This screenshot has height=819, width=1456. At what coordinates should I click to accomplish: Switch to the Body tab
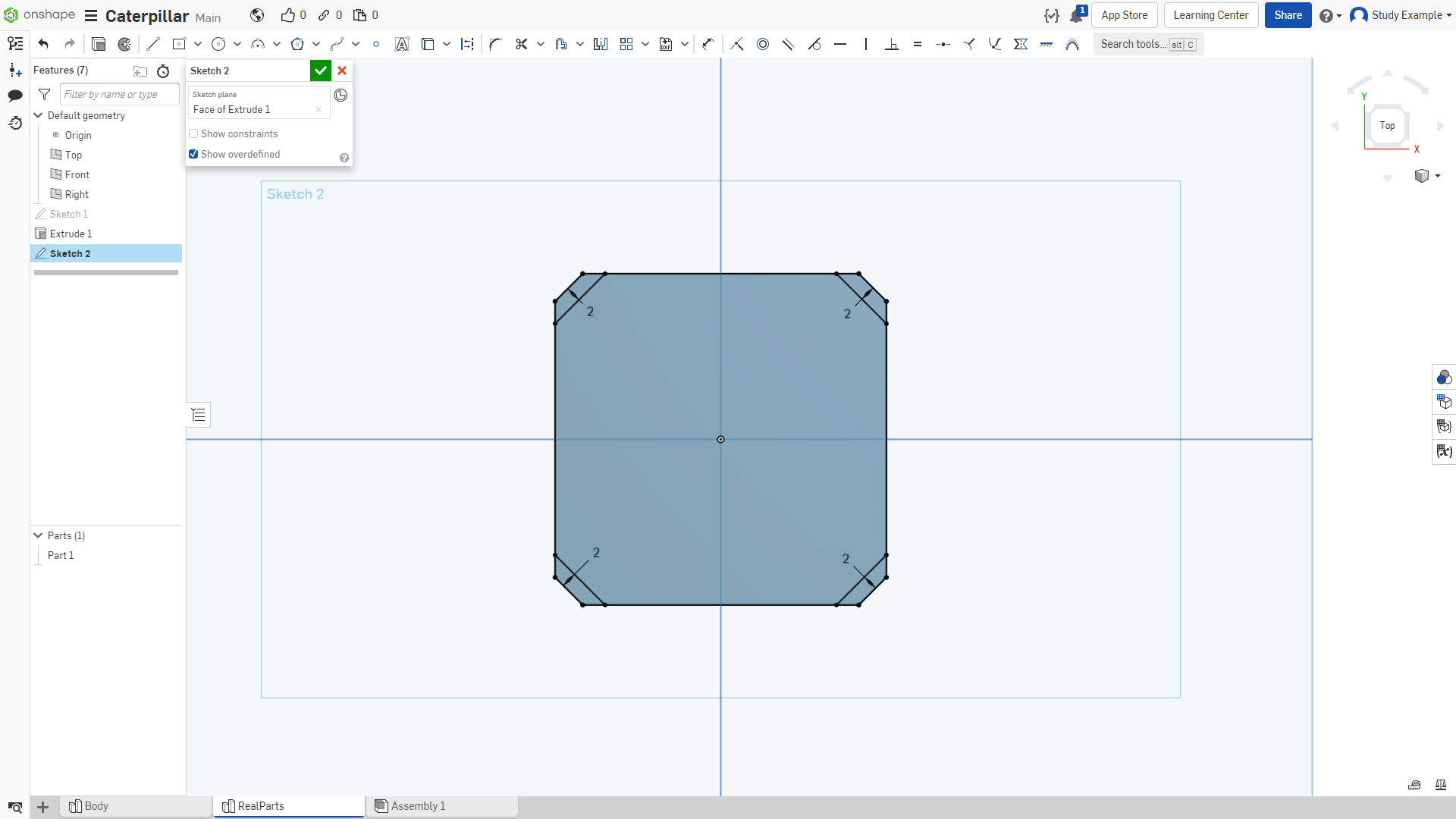point(136,806)
